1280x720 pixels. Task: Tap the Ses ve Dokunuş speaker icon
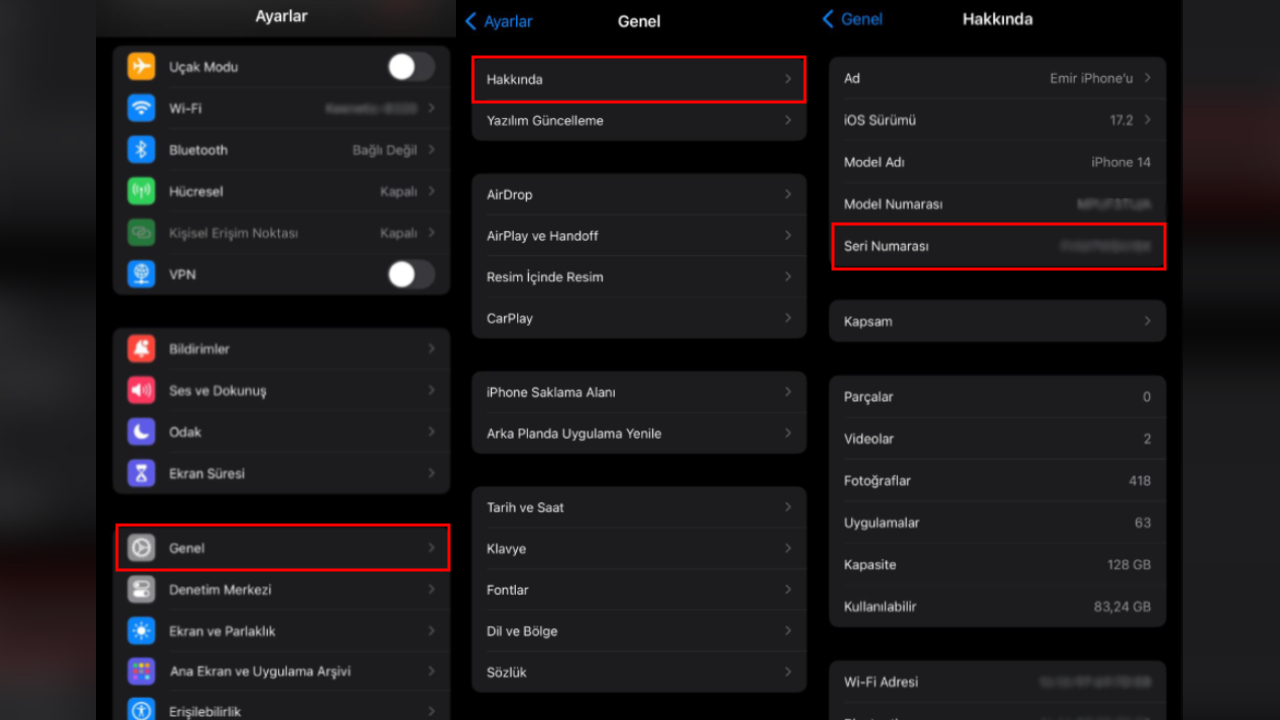coord(141,390)
